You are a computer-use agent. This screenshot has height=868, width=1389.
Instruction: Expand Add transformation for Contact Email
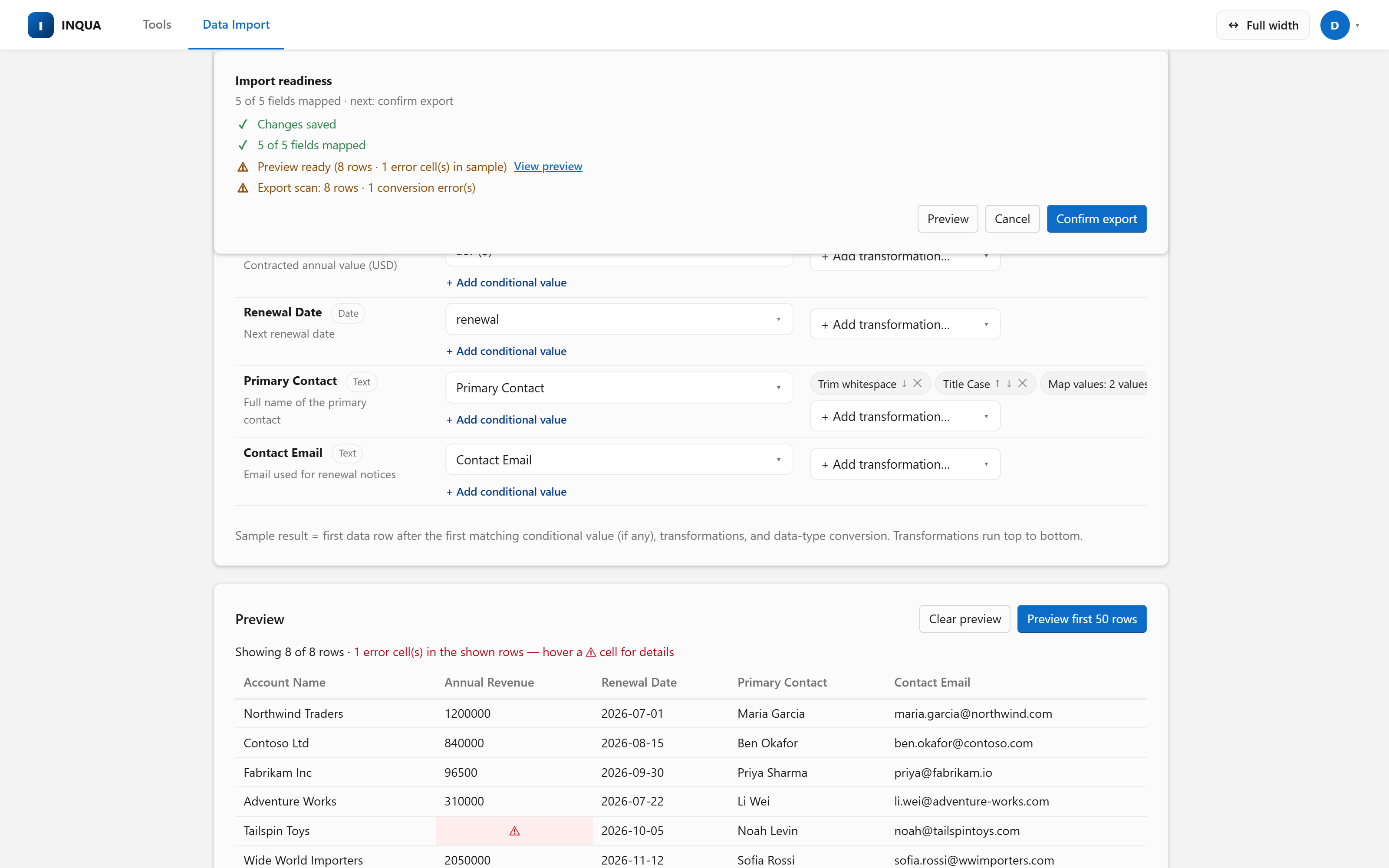[905, 464]
